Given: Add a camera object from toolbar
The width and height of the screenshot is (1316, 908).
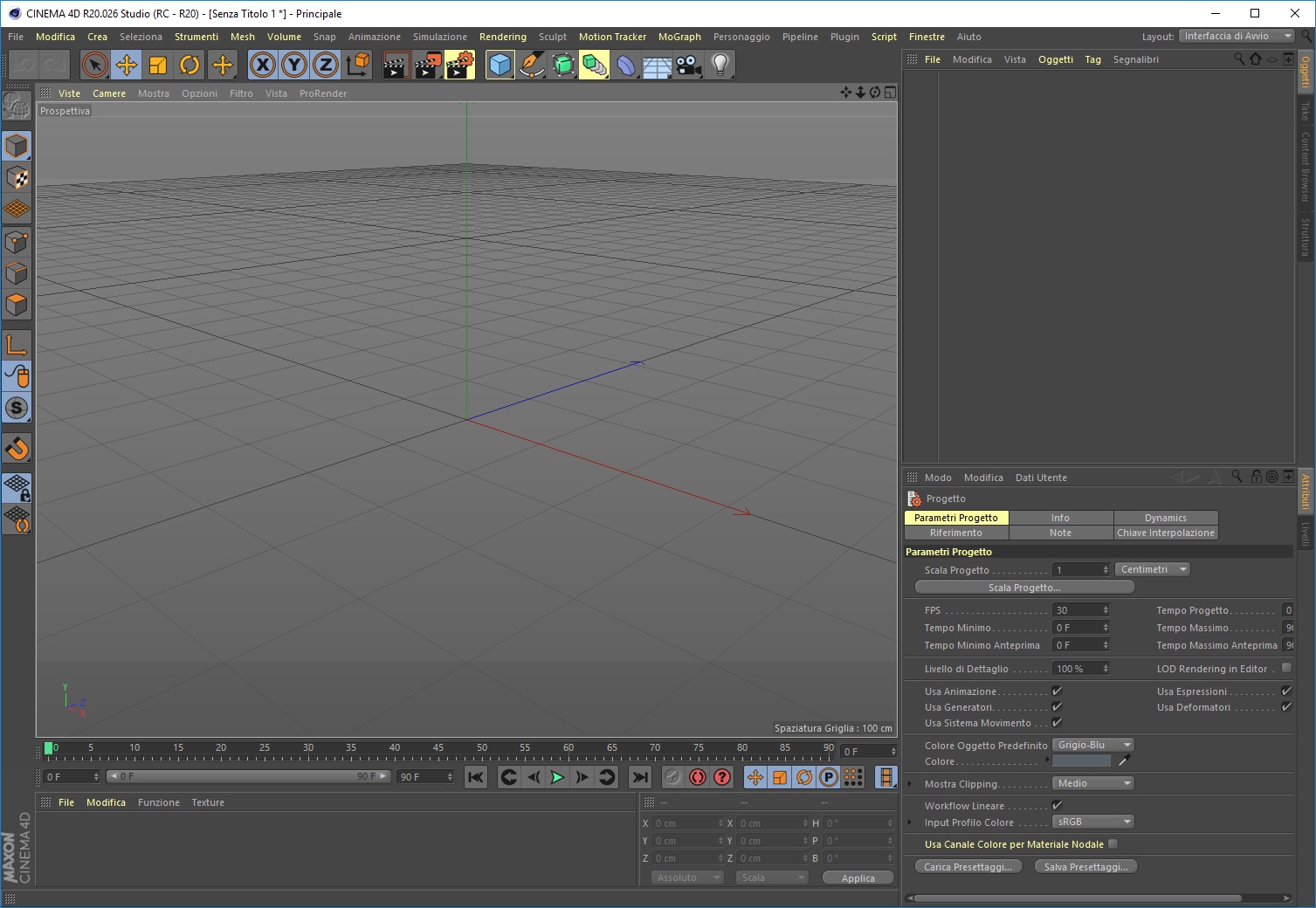Looking at the screenshot, I should [689, 65].
